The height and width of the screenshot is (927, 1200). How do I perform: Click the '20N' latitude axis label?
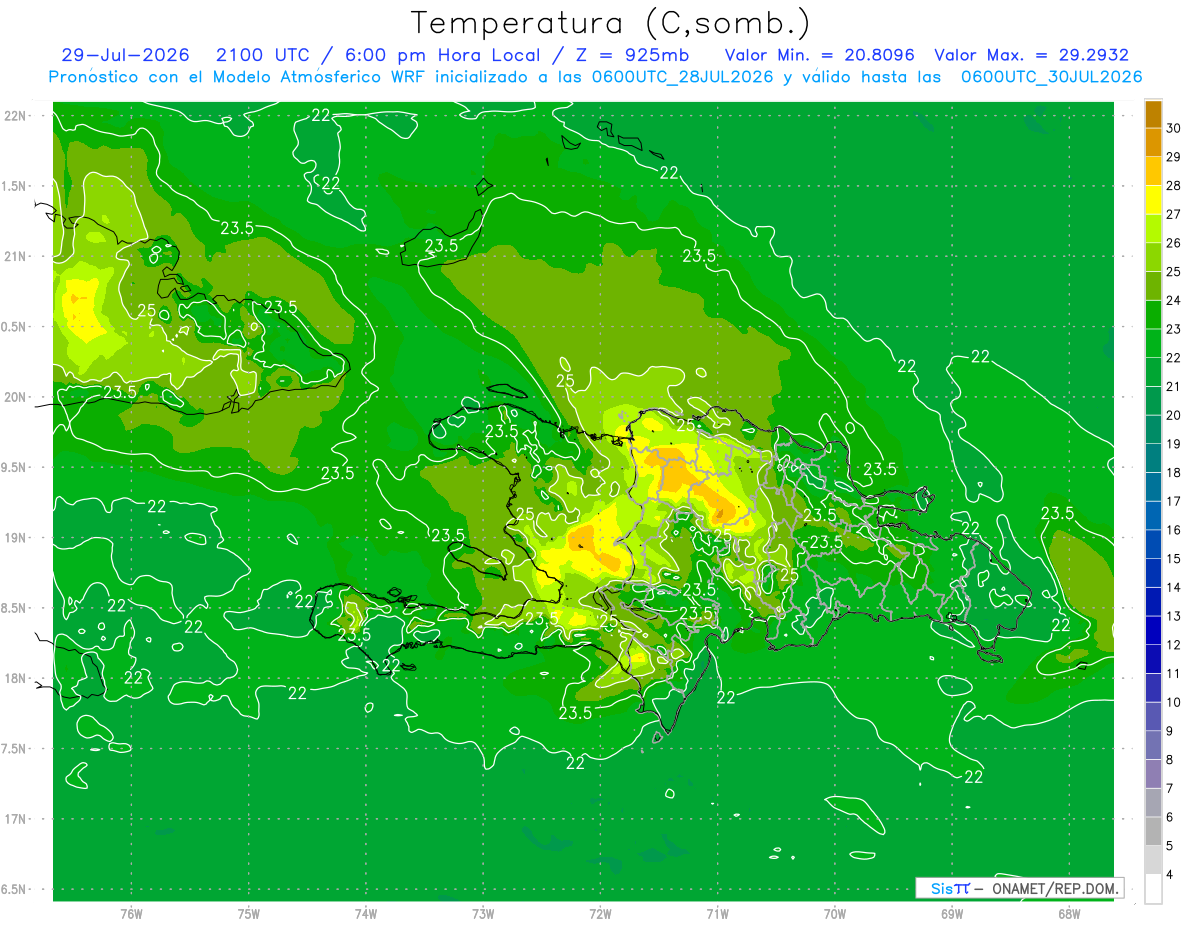pos(16,397)
